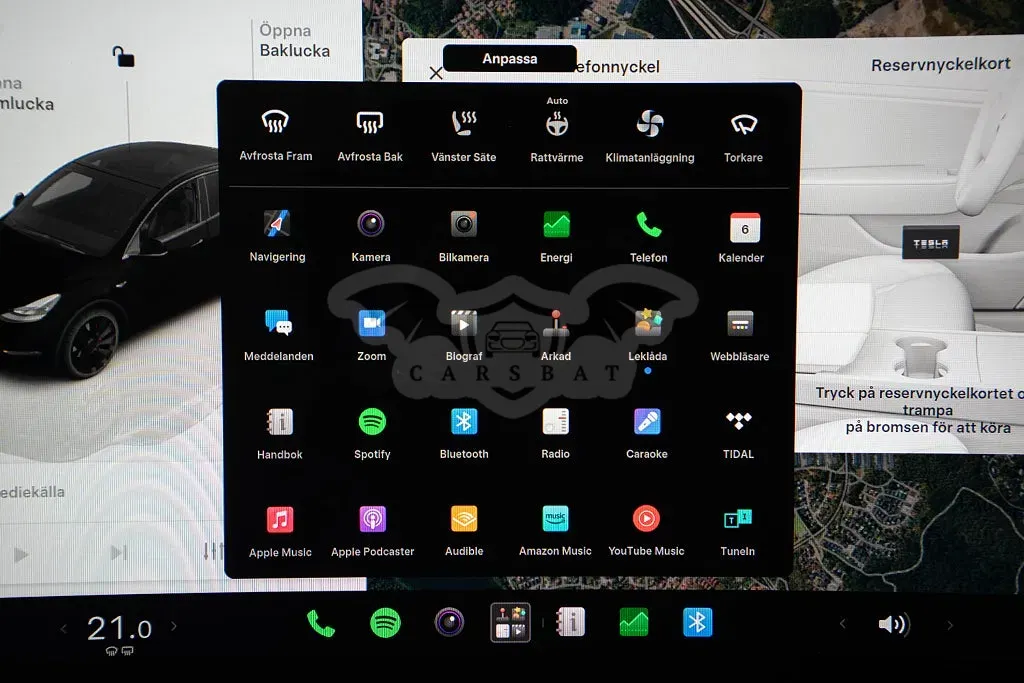
Task: Close the key card popup with X
Action: [436, 73]
